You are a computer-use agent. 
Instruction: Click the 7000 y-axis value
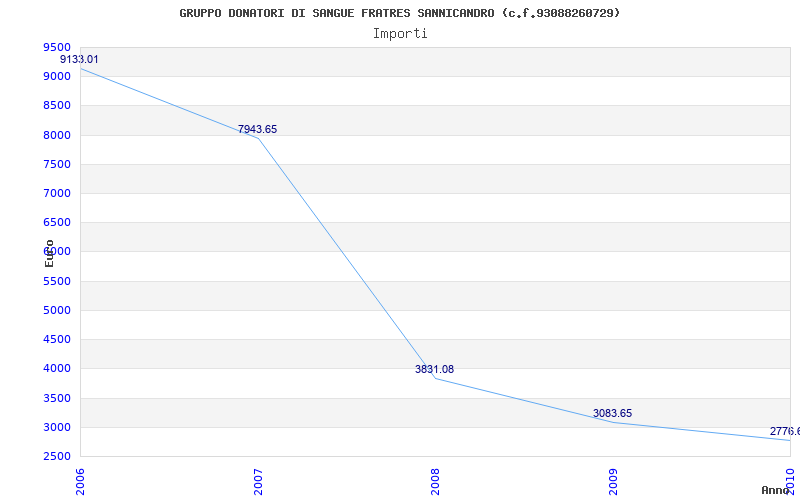click(57, 193)
